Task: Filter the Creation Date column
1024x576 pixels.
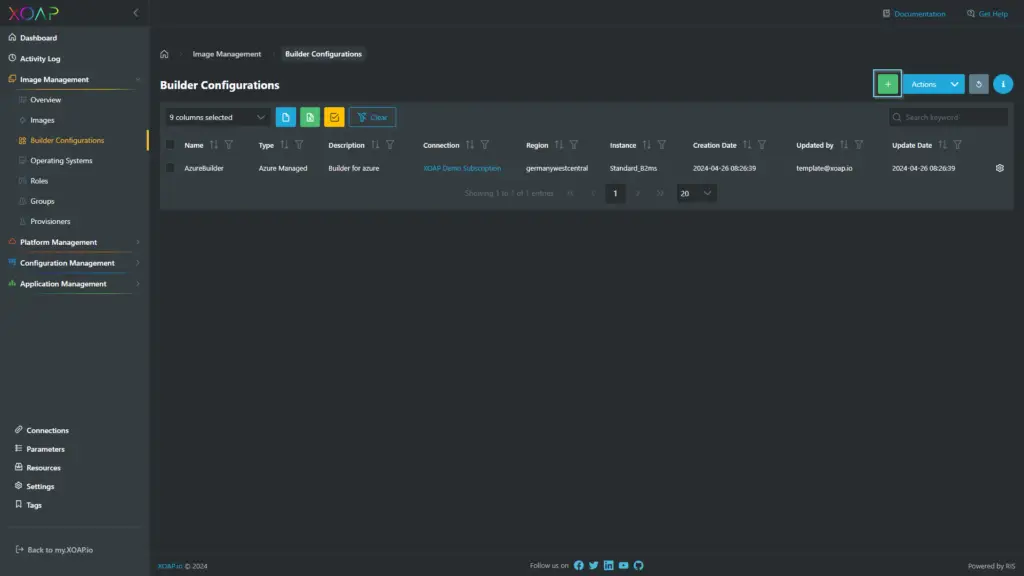Action: tap(761, 145)
